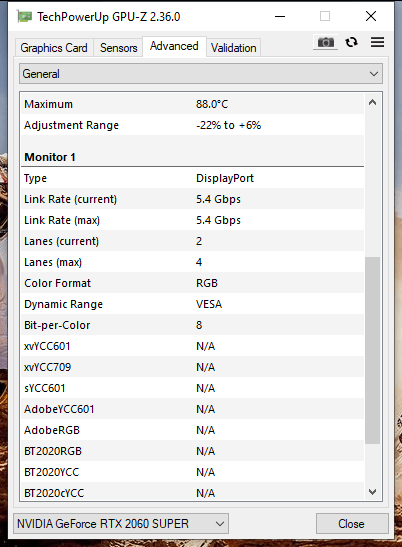The width and height of the screenshot is (402, 547).
Task: Select the Maximum row label
Action: (49, 104)
